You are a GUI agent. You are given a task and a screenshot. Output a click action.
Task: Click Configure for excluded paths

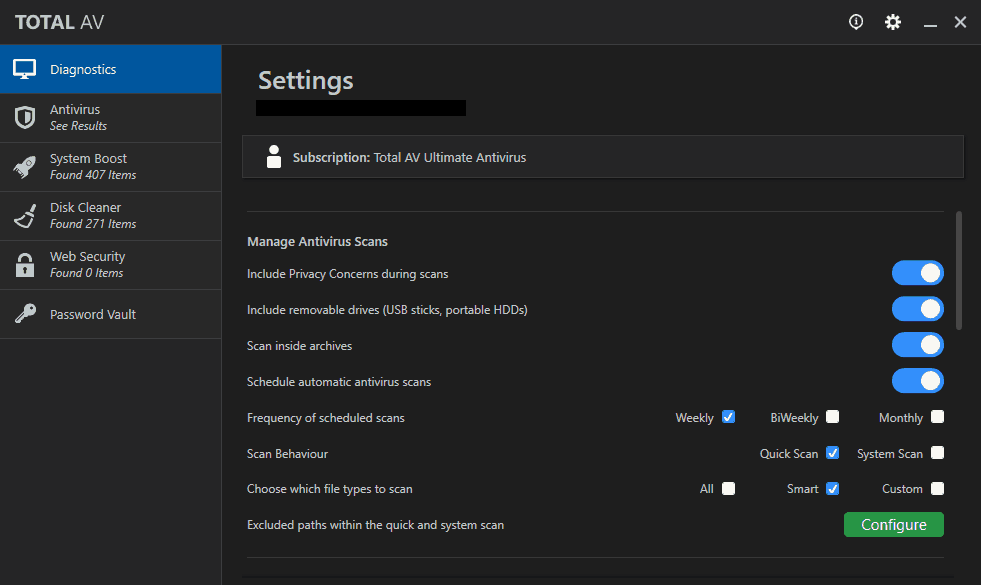893,524
